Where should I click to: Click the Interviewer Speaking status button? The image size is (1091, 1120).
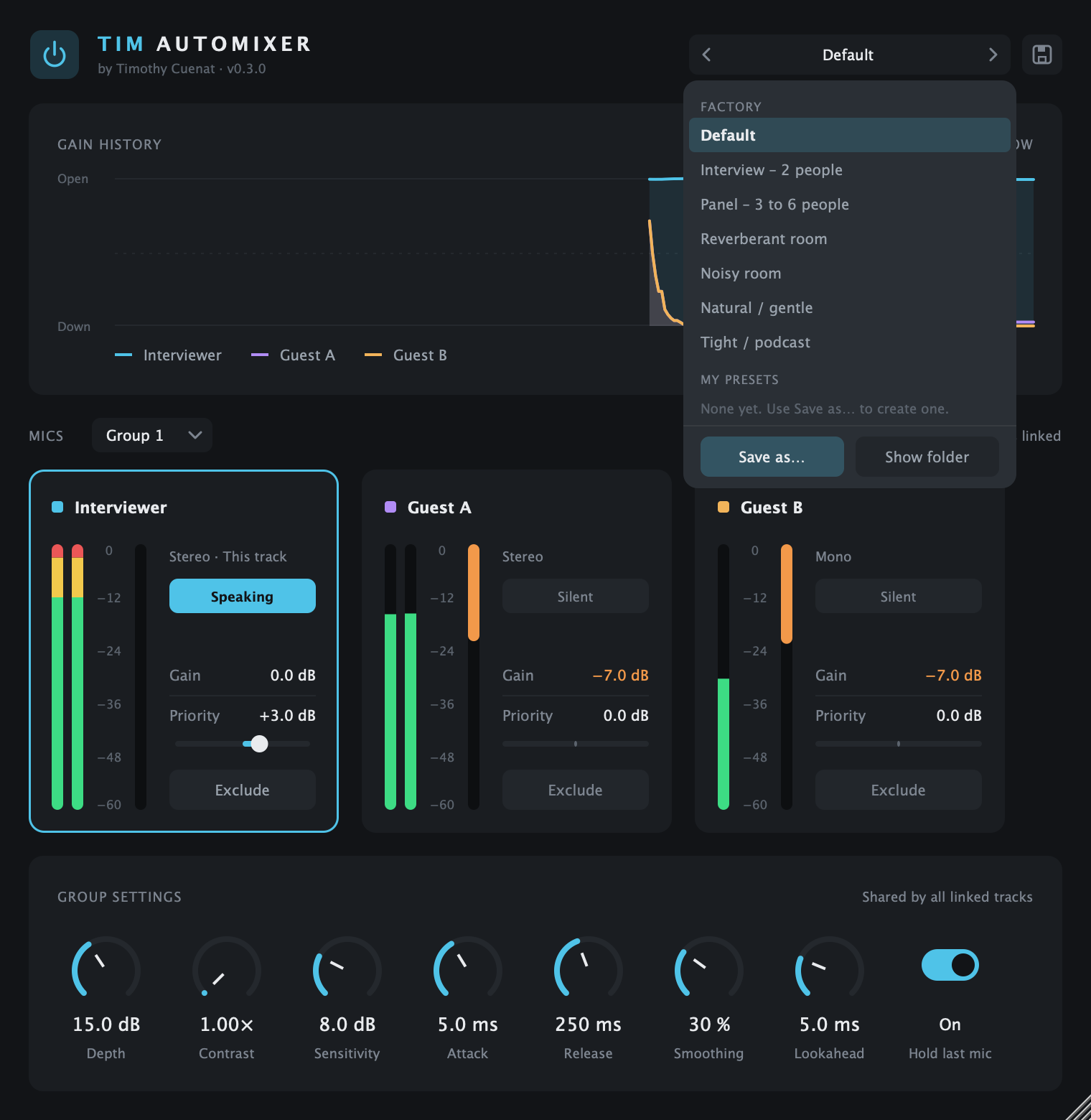click(x=243, y=596)
